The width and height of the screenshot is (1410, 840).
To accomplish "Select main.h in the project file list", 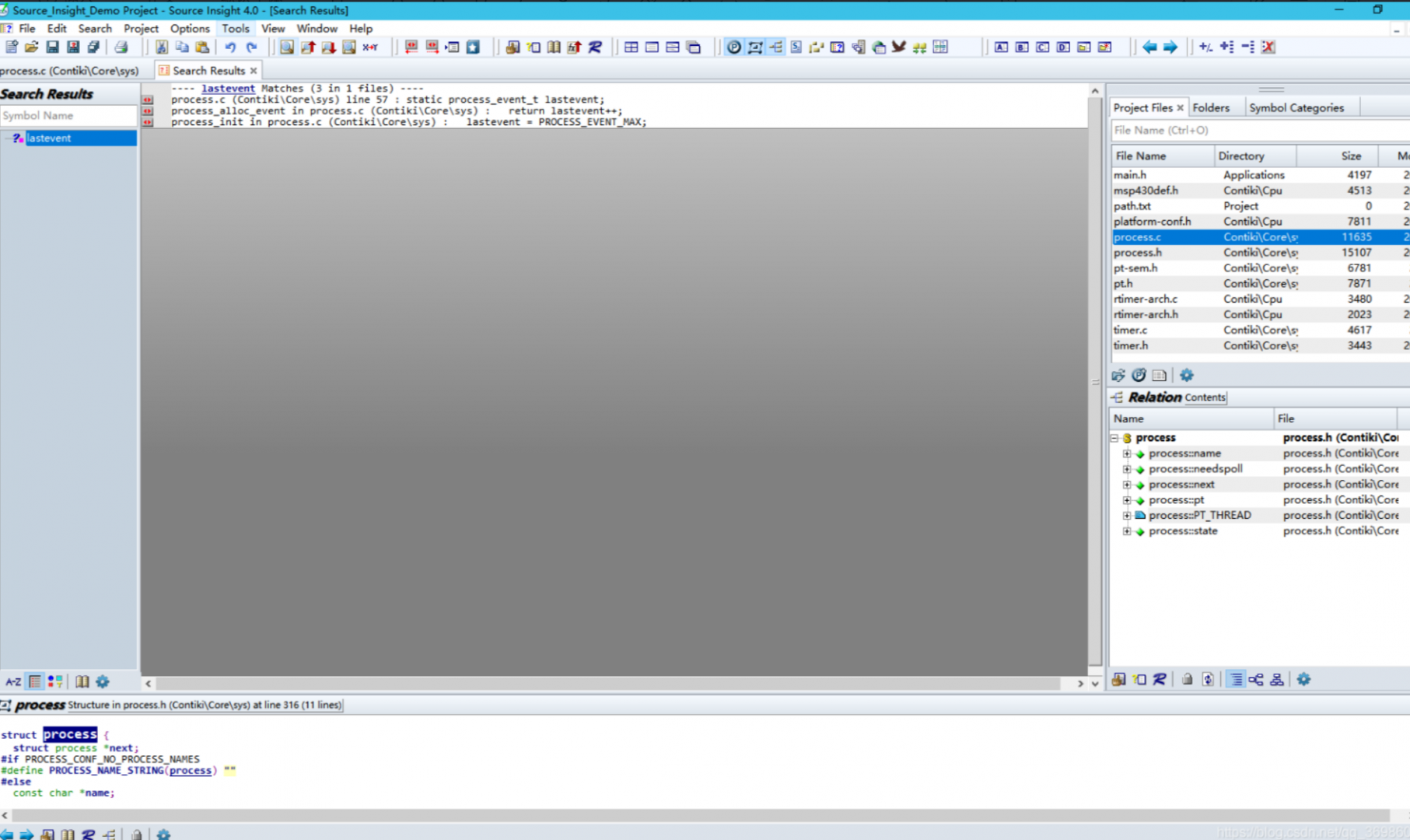I will [x=1260, y=175].
